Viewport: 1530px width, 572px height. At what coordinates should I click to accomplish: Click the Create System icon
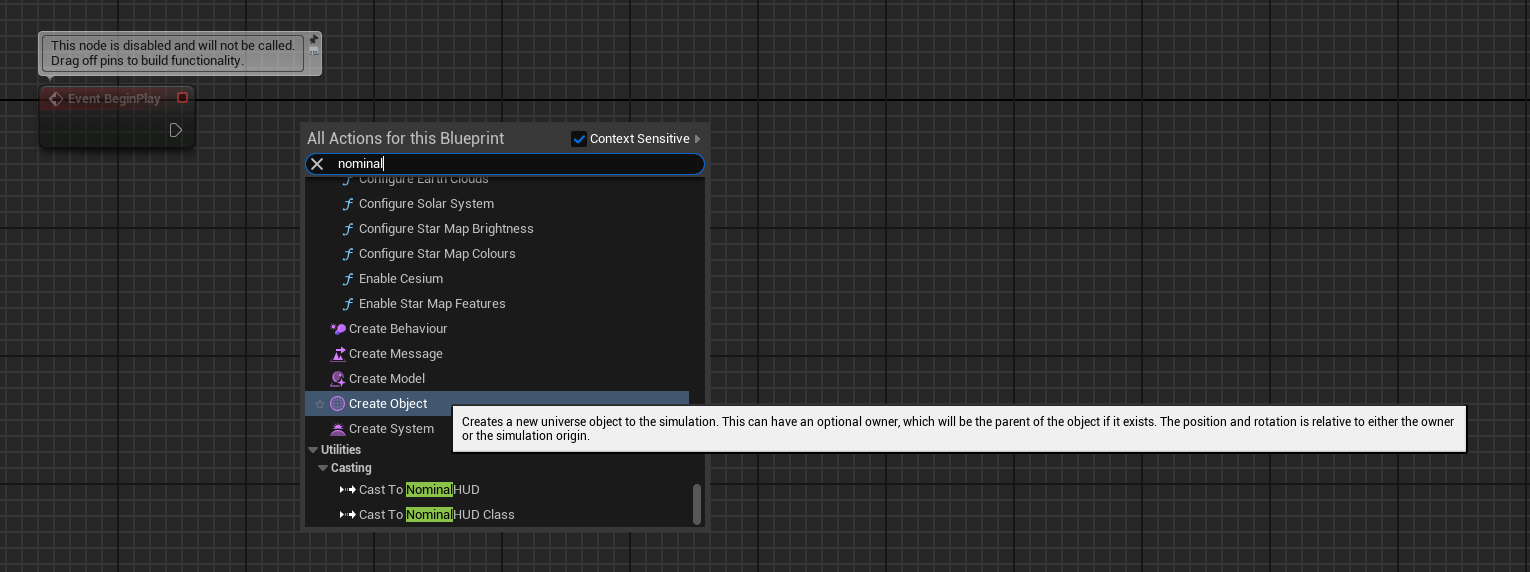338,429
